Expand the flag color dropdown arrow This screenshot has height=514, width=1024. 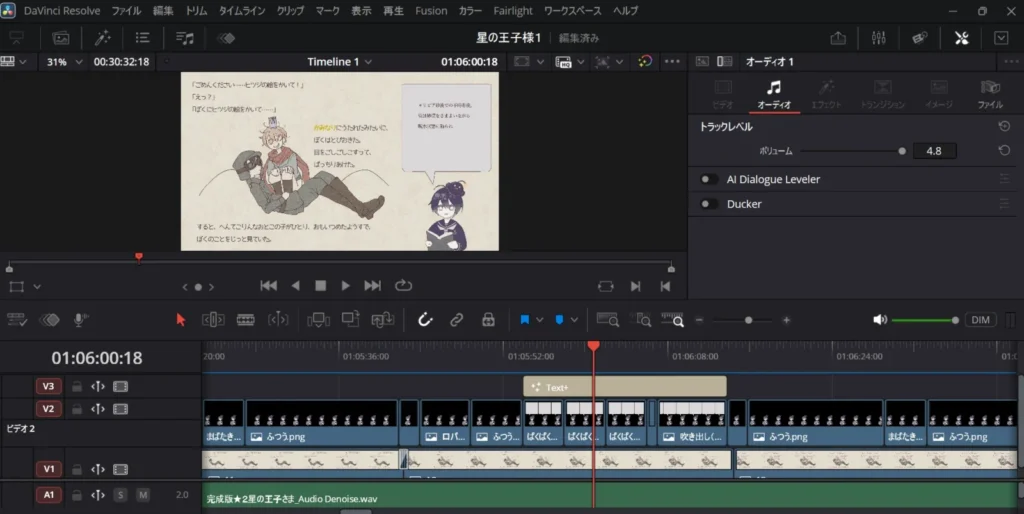click(x=539, y=319)
